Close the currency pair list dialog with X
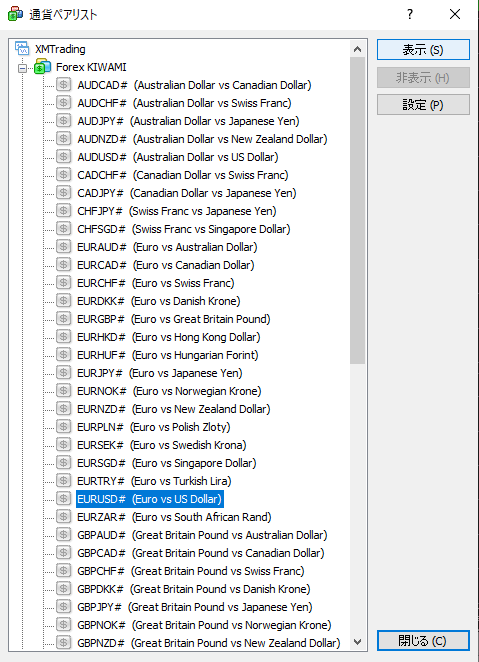The image size is (479, 662). point(455,14)
